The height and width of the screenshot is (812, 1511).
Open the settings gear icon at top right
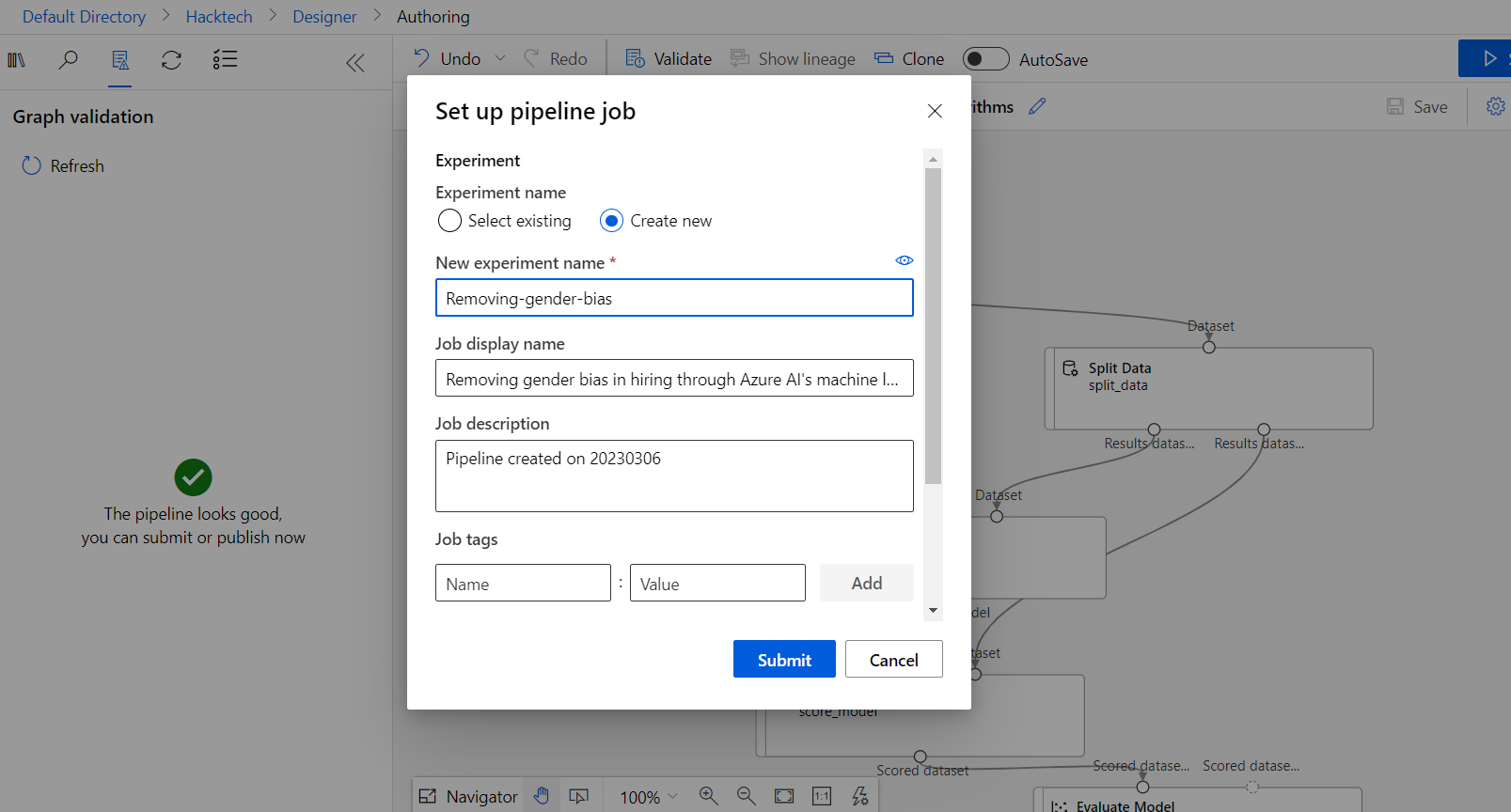[x=1496, y=106]
